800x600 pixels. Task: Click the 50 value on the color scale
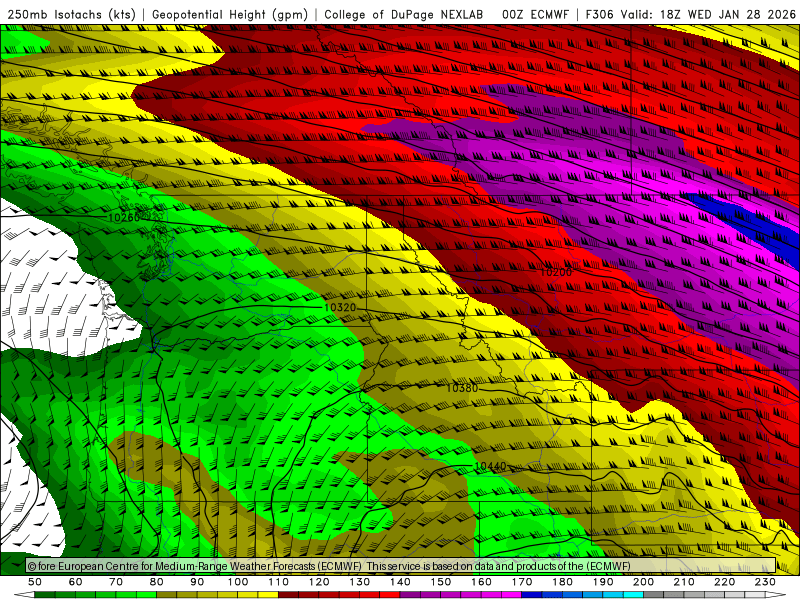point(35,582)
